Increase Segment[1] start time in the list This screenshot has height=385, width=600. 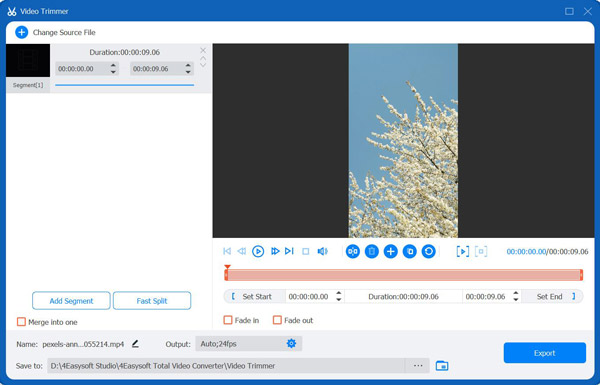click(113, 66)
